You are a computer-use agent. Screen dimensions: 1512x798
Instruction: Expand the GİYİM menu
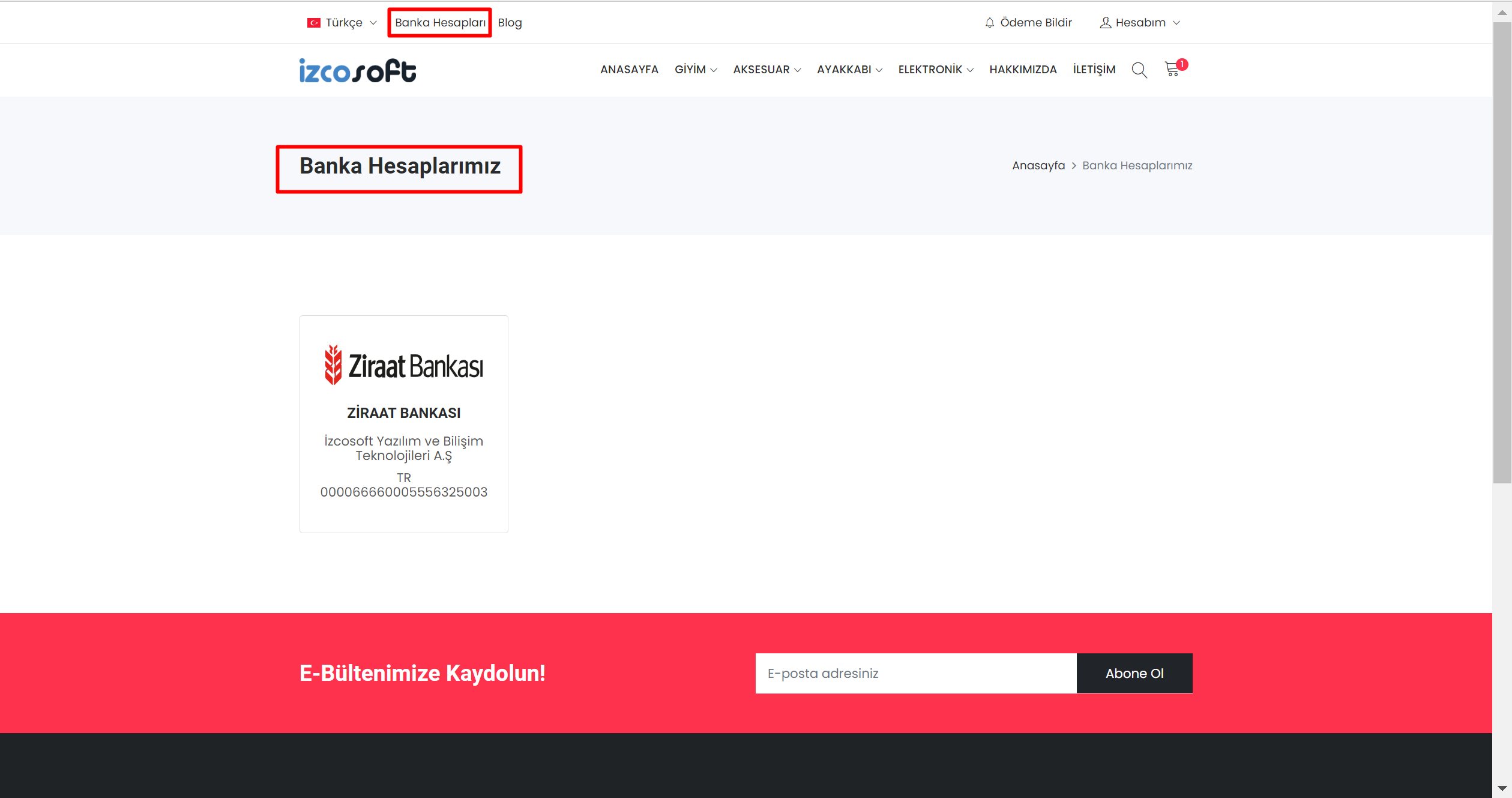coord(695,70)
